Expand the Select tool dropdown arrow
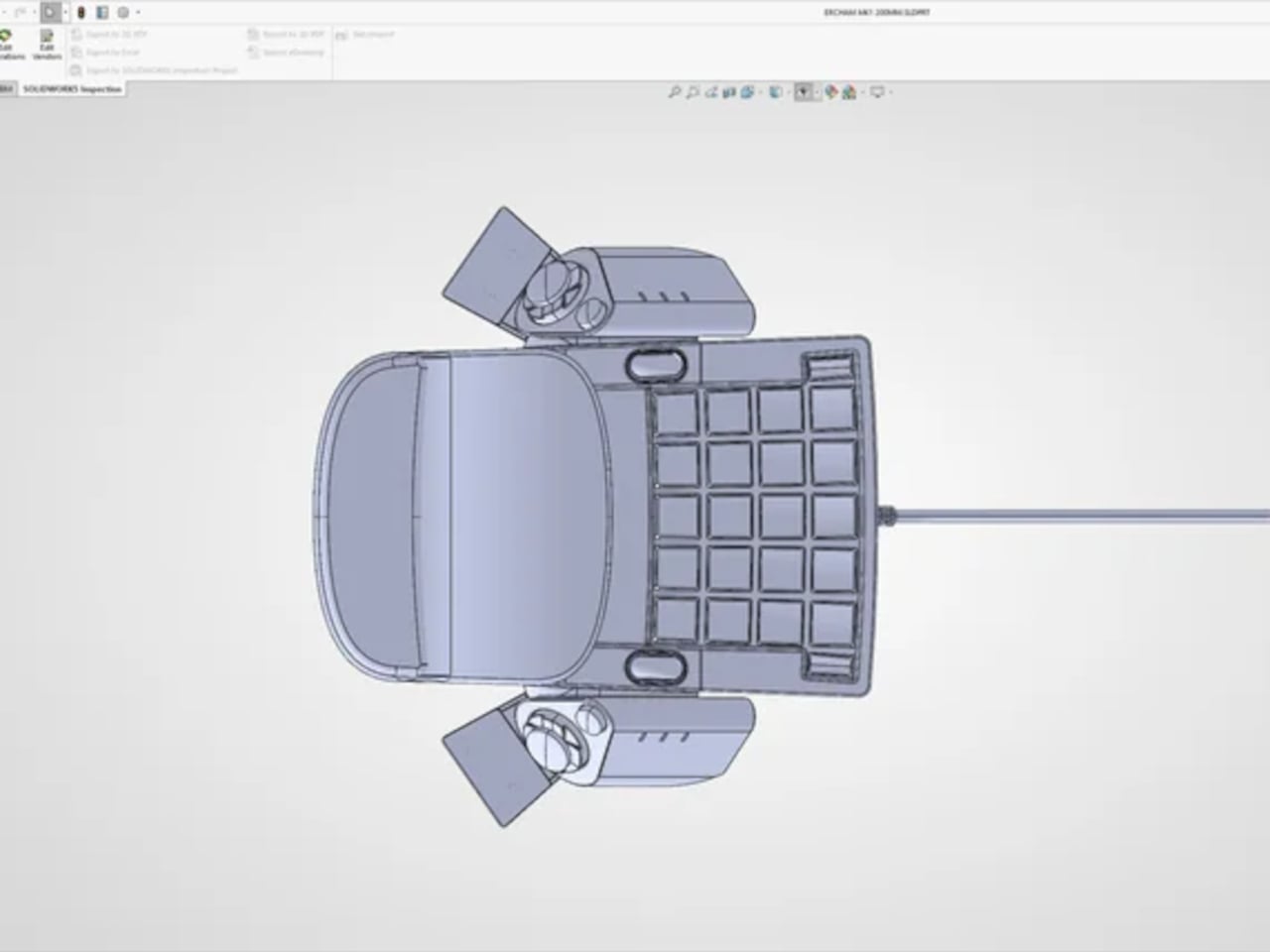This screenshot has height=952, width=1270. (x=65, y=13)
